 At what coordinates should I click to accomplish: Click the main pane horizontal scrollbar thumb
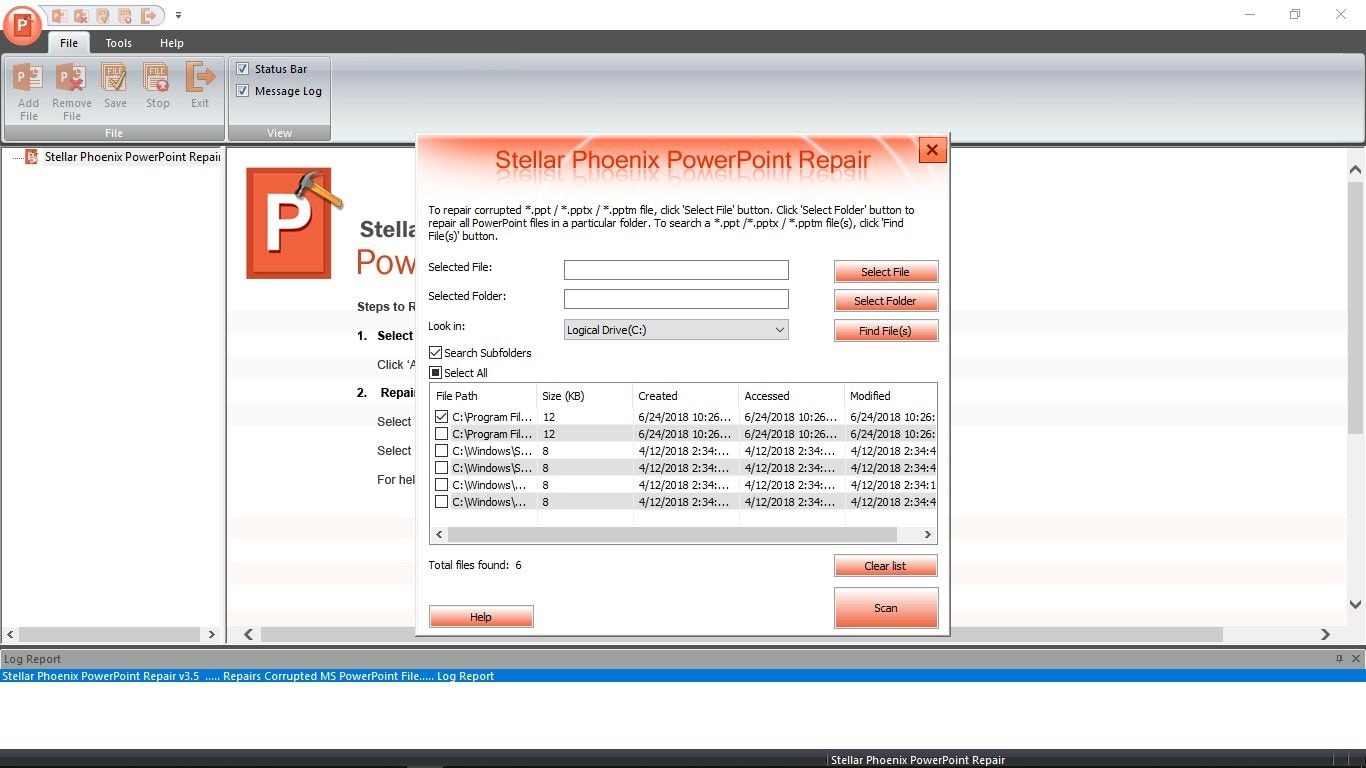pyautogui.click(x=741, y=635)
